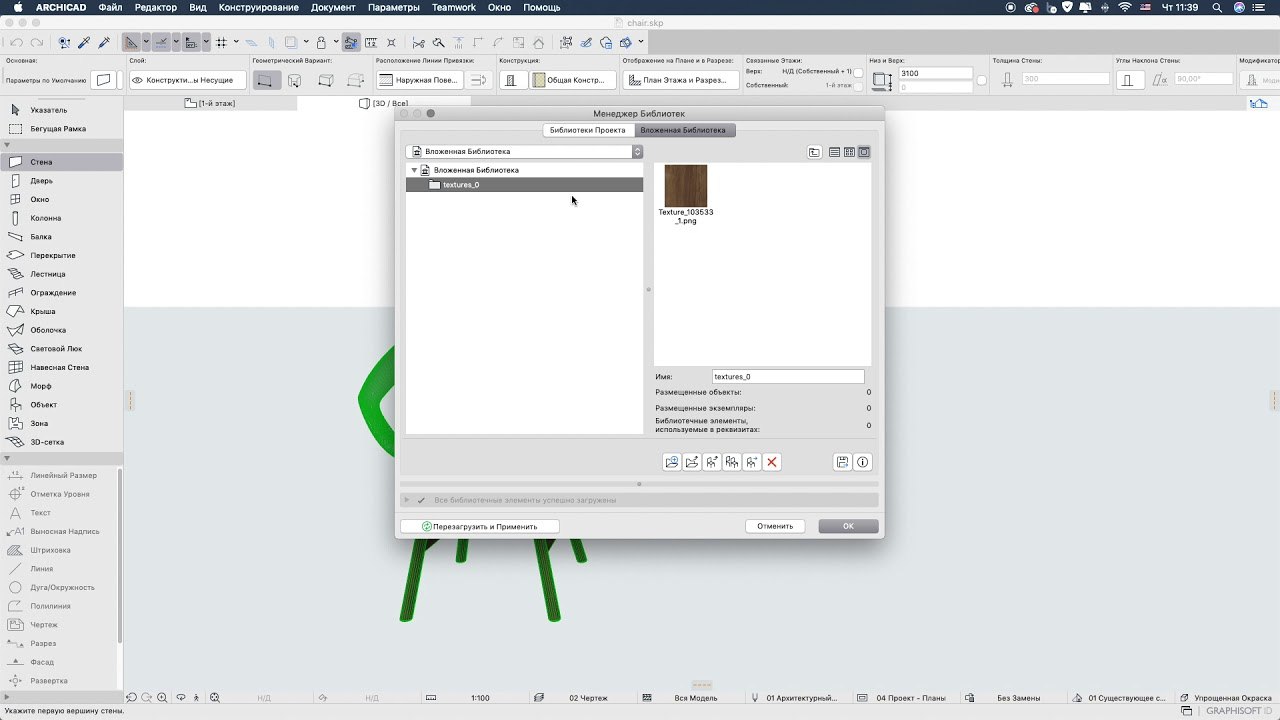Switch library view to small thumbnails icon
Screen dimensions: 1280x720
849,152
